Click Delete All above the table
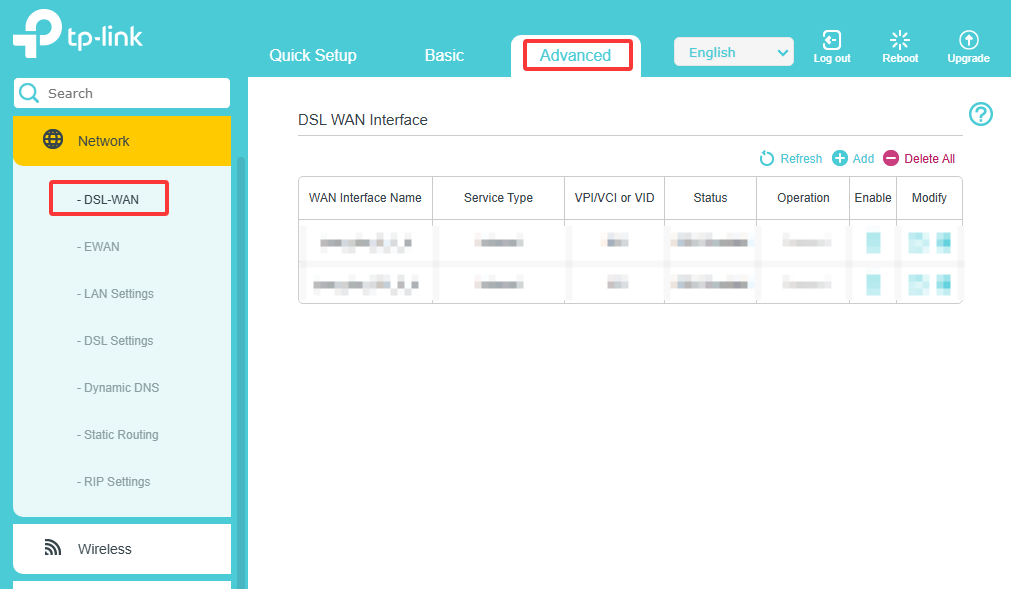 pos(927,158)
